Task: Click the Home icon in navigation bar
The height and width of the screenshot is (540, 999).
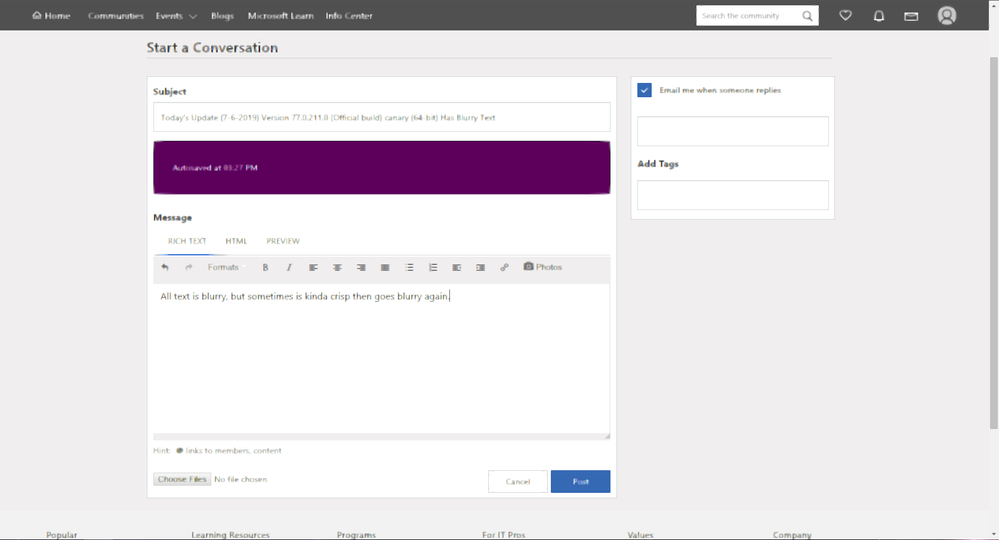Action: pyautogui.click(x=37, y=15)
